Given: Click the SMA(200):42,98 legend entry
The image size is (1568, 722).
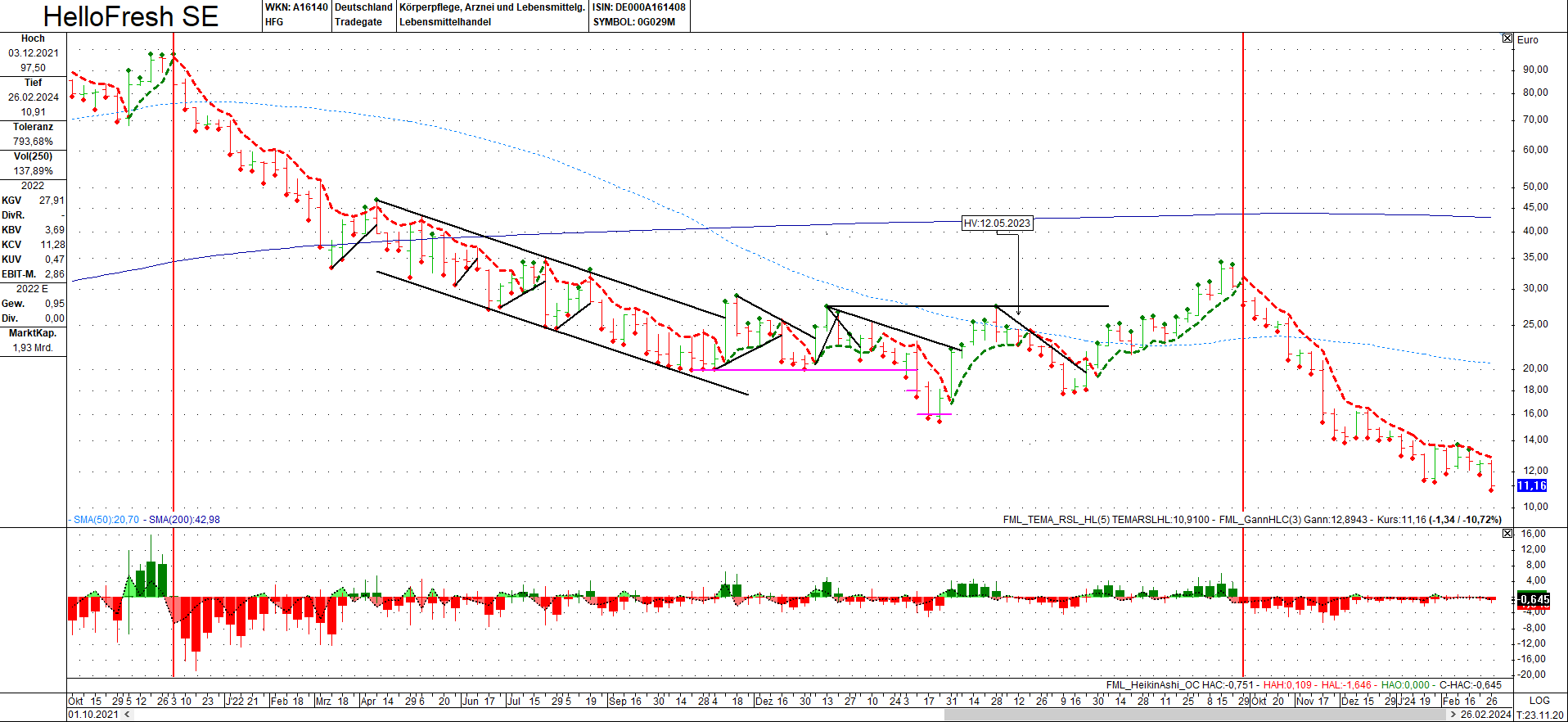Looking at the screenshot, I should pyautogui.click(x=184, y=520).
